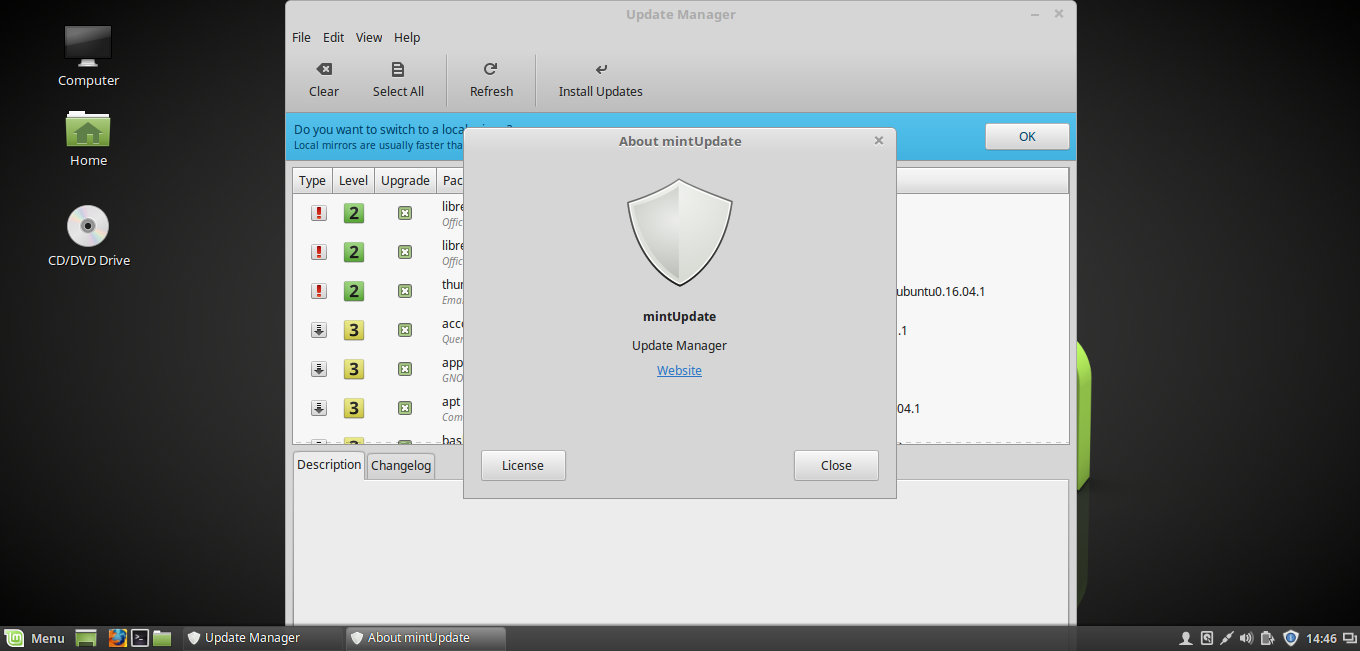Click Close in the About mintUpdate dialog
Screen dimensions: 1360x651
pos(836,465)
